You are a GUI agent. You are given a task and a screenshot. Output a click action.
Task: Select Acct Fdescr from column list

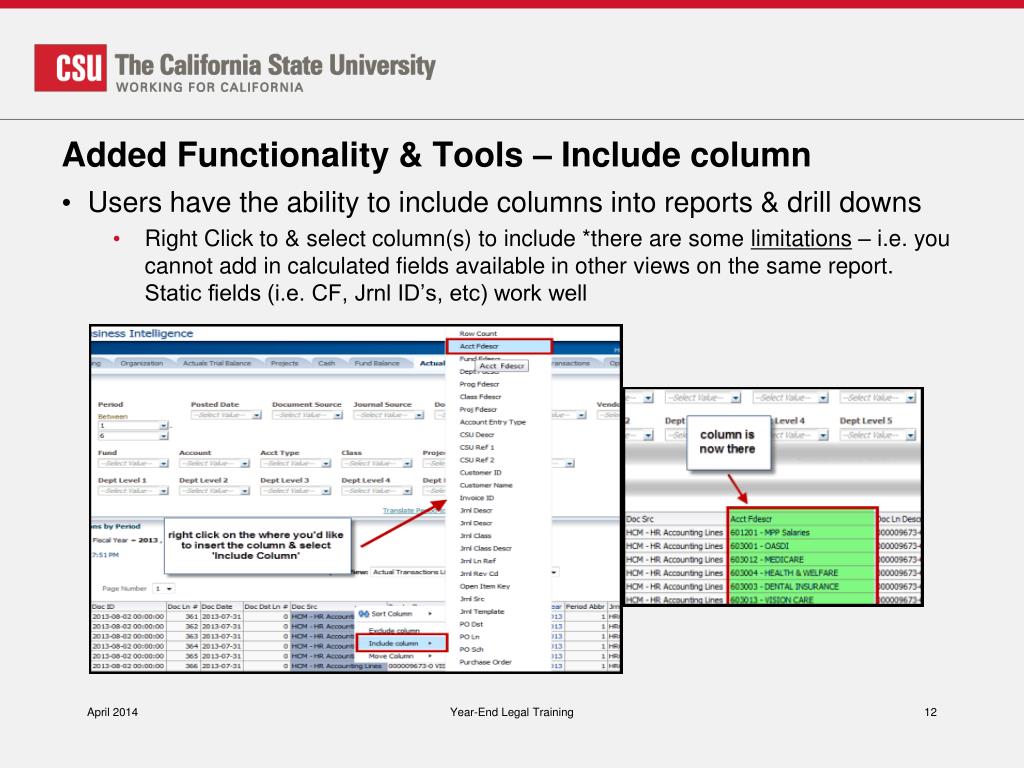[499, 346]
